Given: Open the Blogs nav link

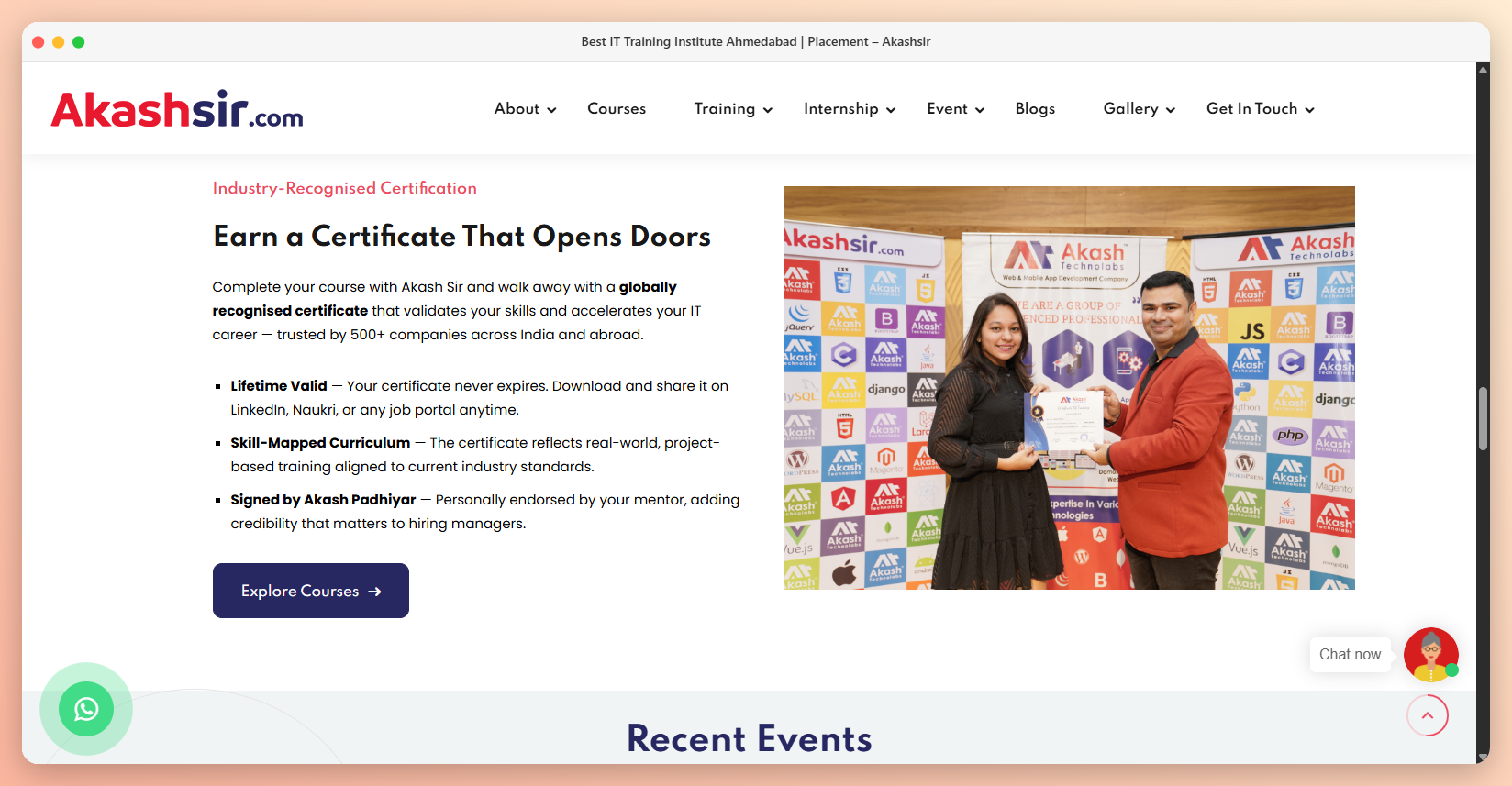Looking at the screenshot, I should pos(1035,109).
